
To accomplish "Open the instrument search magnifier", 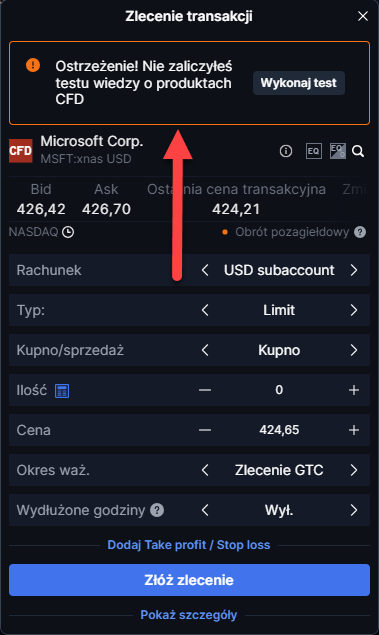I will point(358,151).
